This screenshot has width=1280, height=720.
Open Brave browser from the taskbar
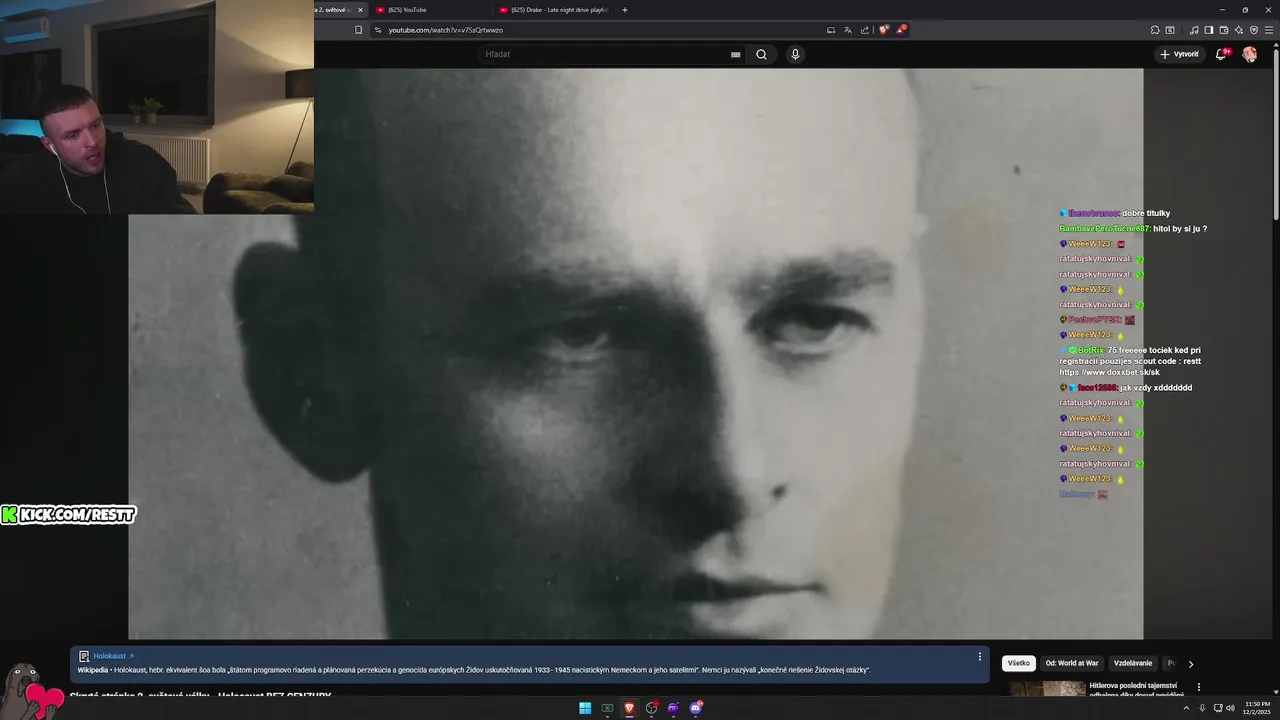629,708
